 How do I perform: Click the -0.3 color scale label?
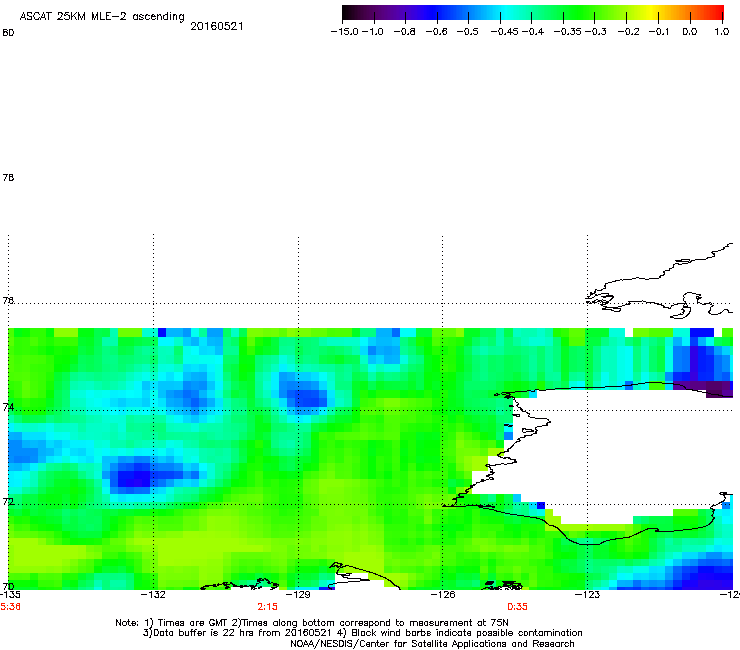[596, 32]
